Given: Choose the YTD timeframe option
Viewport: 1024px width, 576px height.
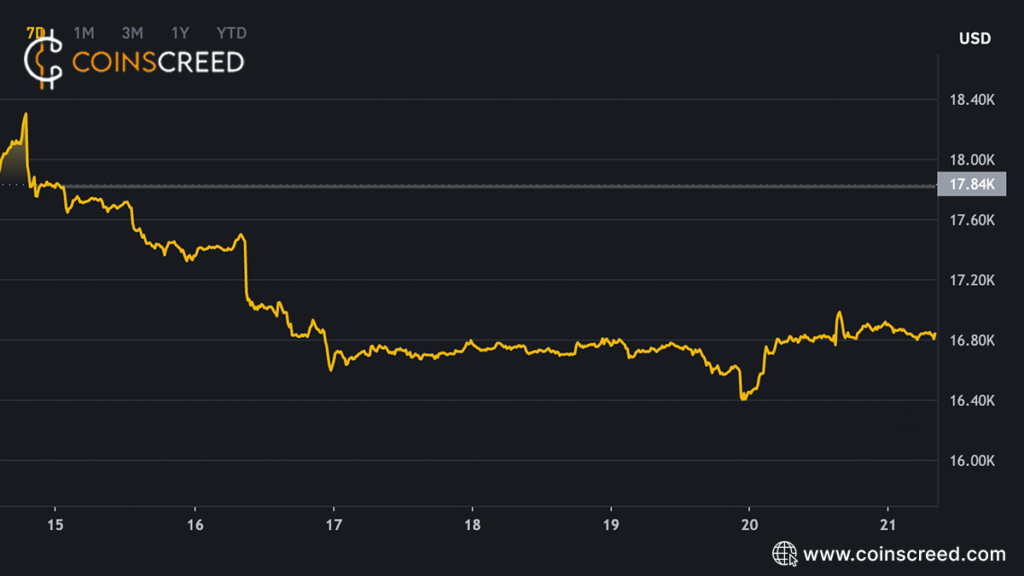Looking at the screenshot, I should click(x=230, y=32).
